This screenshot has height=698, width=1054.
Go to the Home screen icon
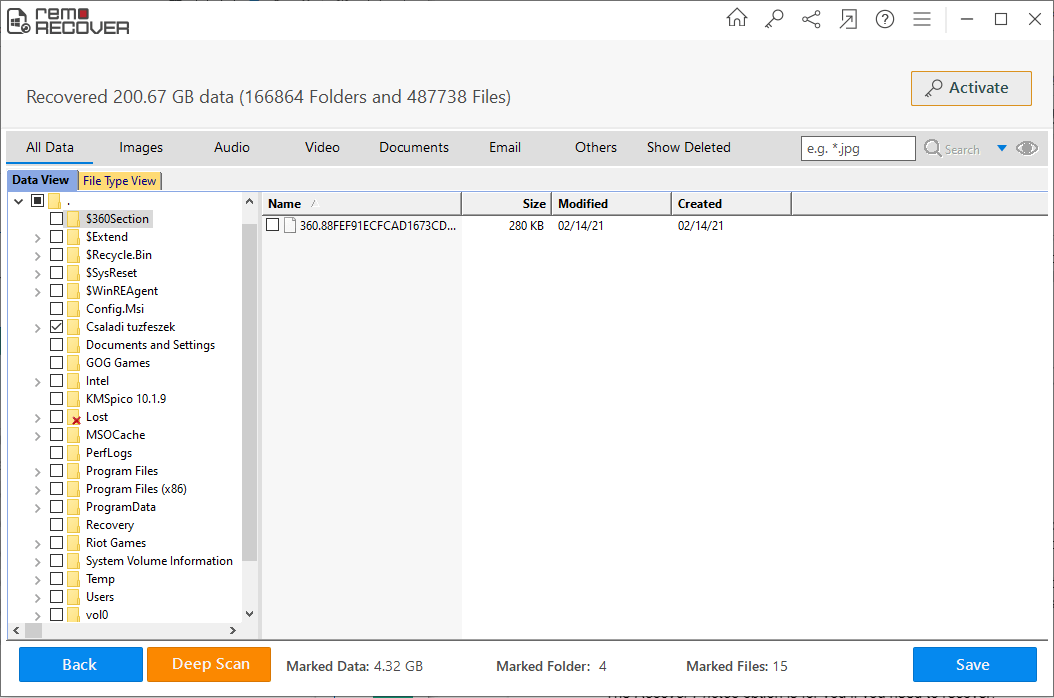pyautogui.click(x=737, y=18)
